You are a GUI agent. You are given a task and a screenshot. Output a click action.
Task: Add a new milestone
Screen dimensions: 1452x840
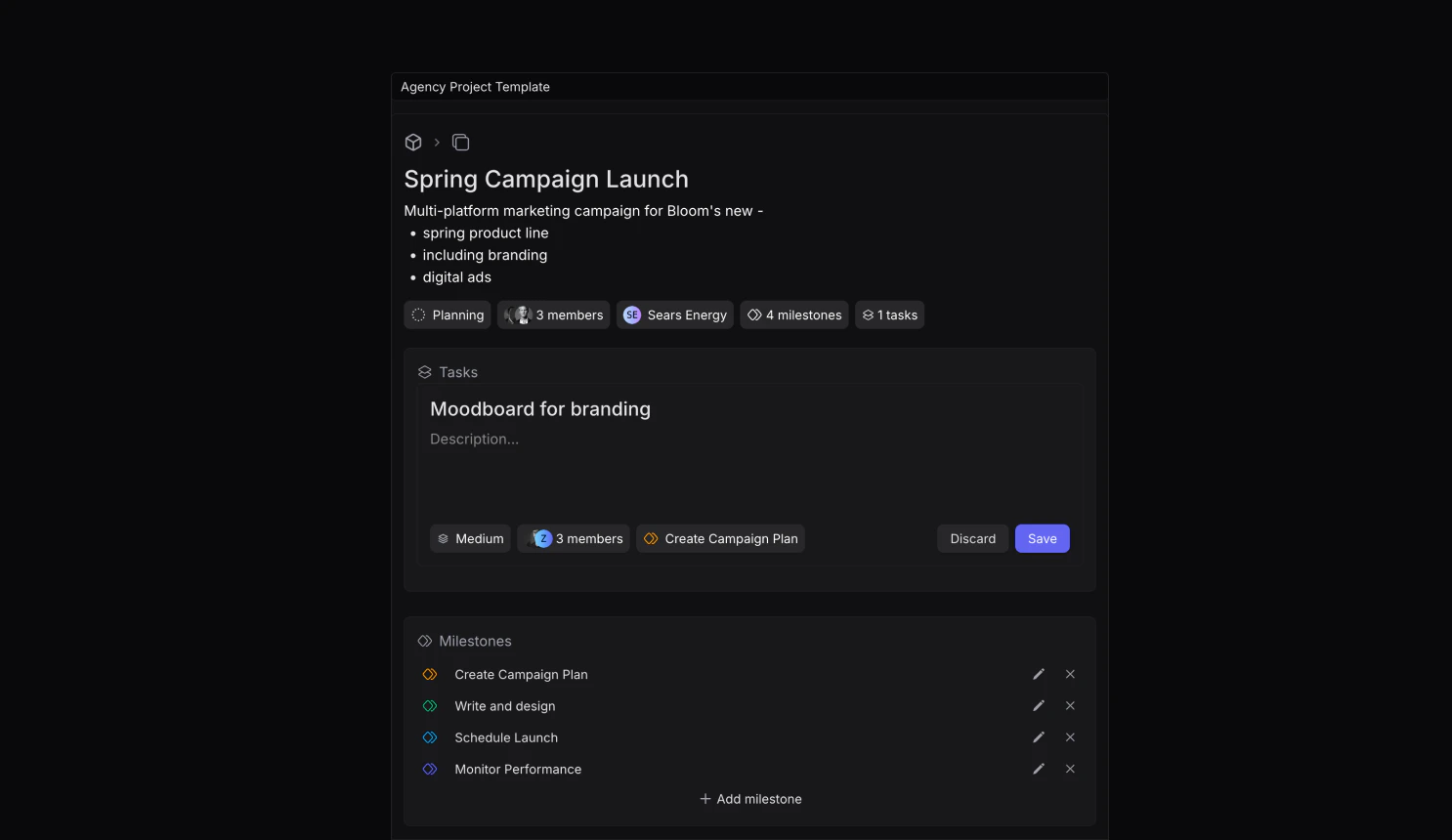749,798
